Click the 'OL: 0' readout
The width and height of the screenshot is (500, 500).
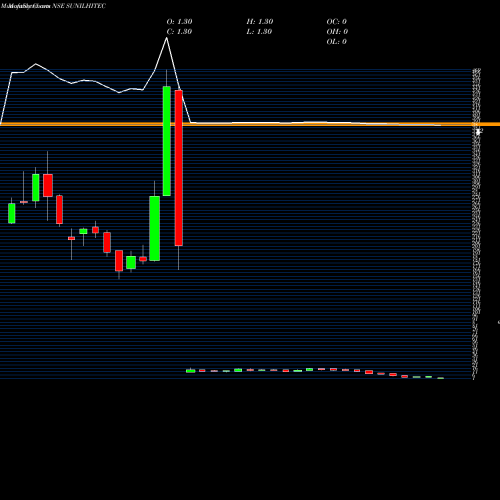pos(336,42)
